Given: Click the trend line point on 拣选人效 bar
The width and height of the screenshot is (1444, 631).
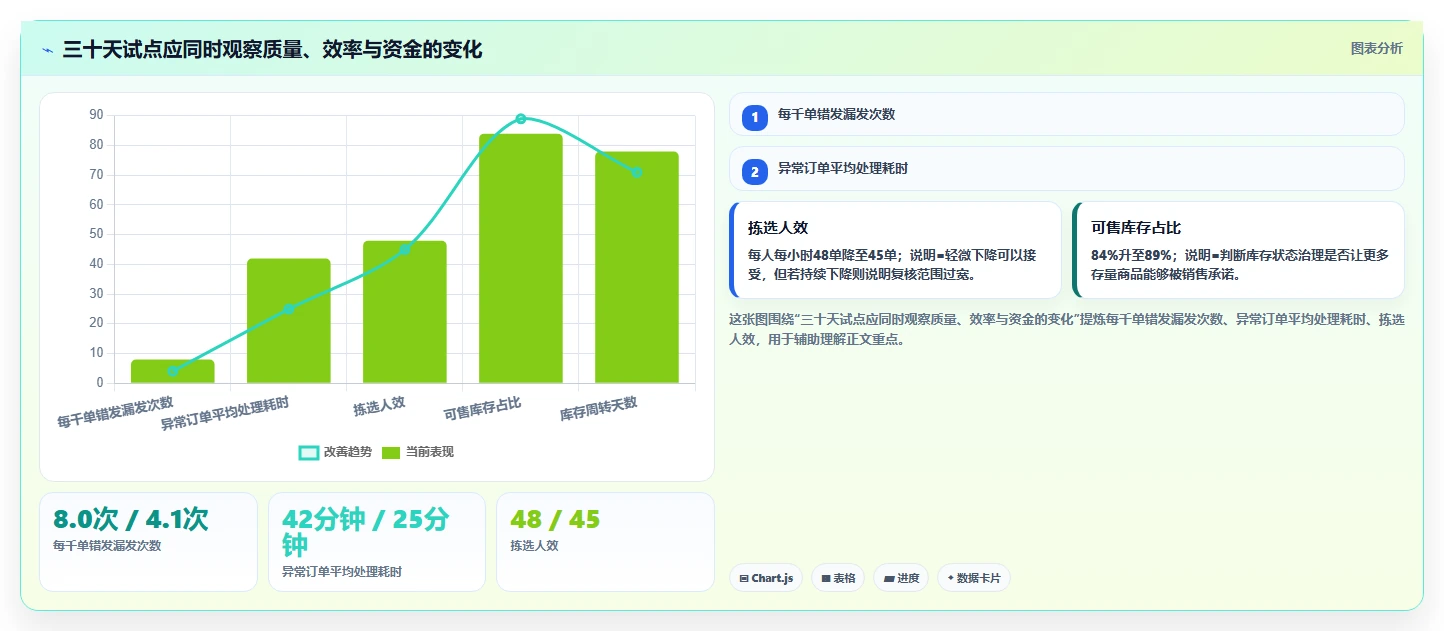Looking at the screenshot, I should coord(405,249).
